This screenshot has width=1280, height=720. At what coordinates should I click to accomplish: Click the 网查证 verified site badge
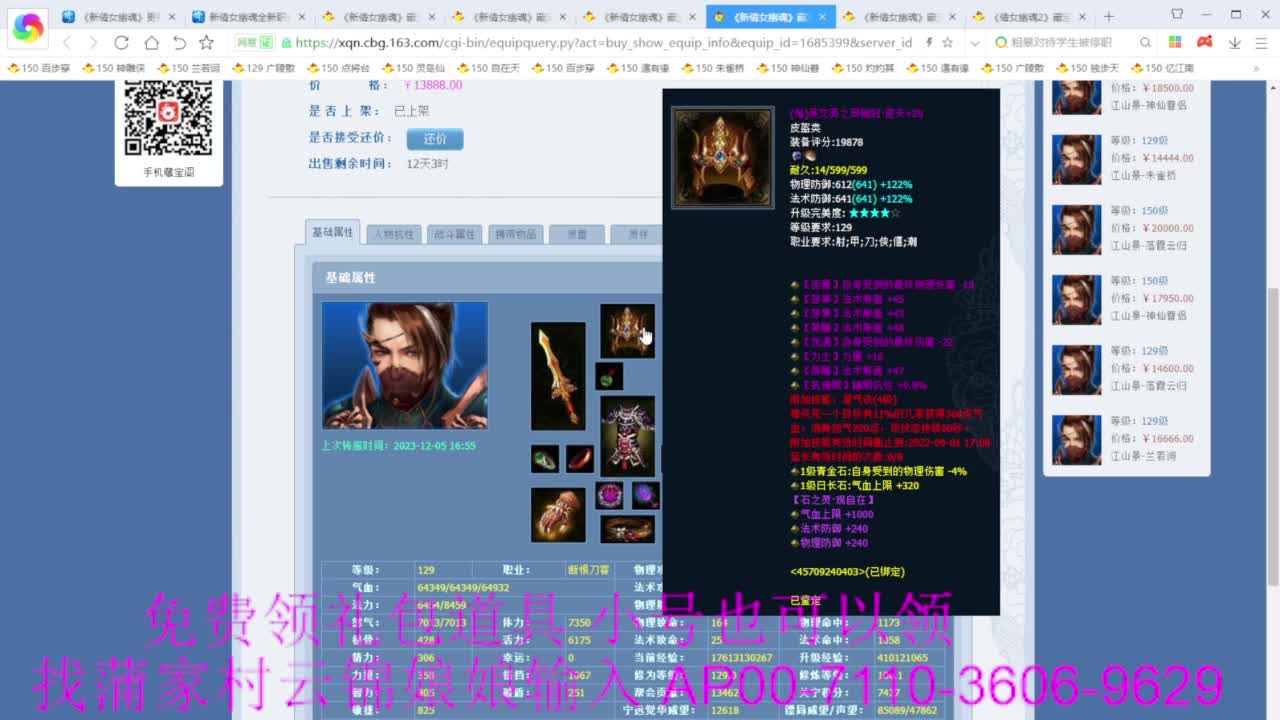(254, 43)
